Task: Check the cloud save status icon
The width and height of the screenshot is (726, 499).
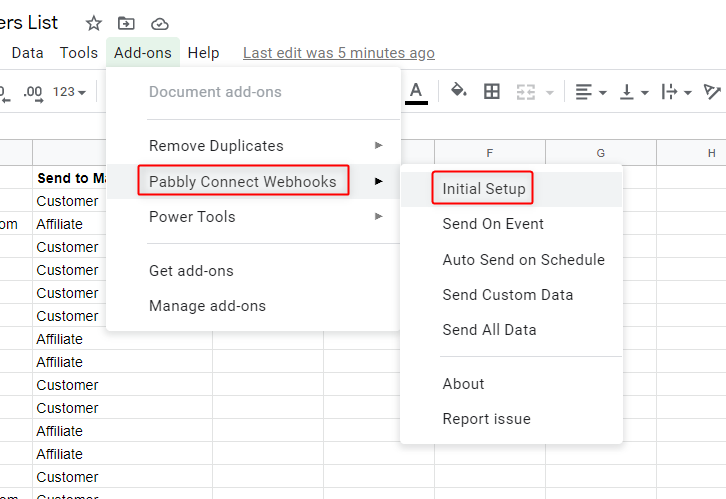Action: [x=160, y=23]
